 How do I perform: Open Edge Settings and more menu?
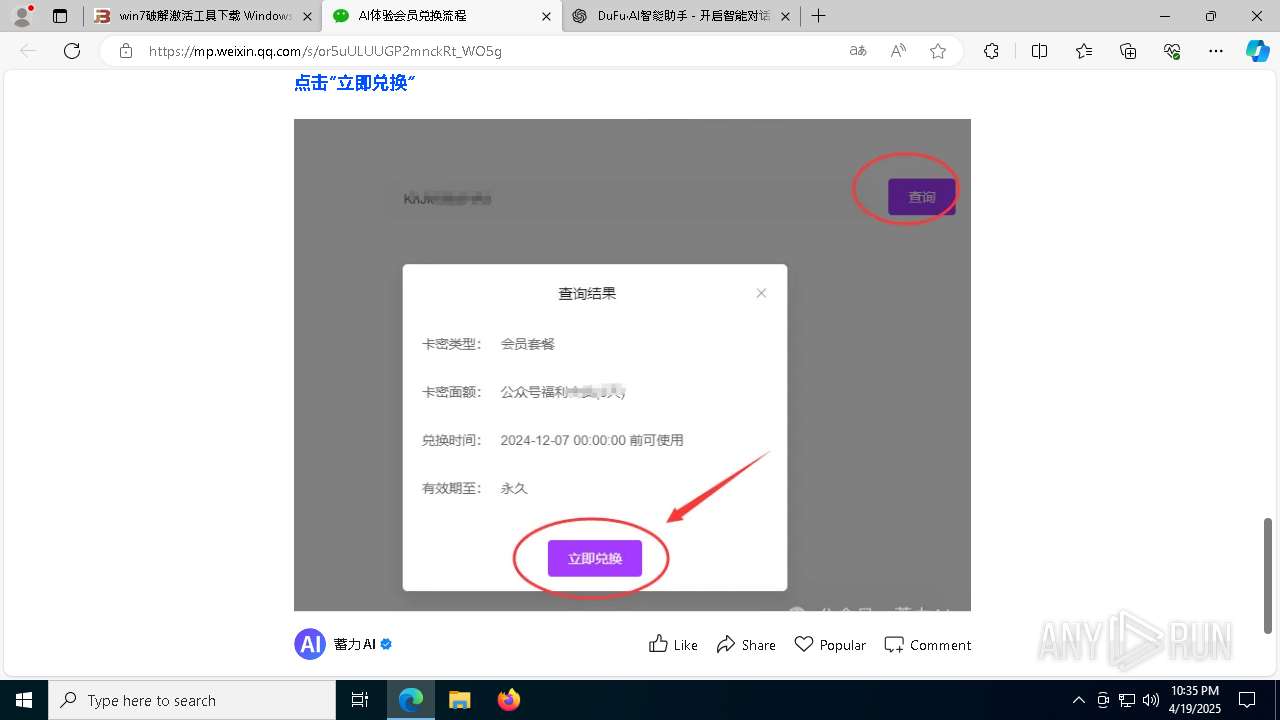(x=1216, y=51)
